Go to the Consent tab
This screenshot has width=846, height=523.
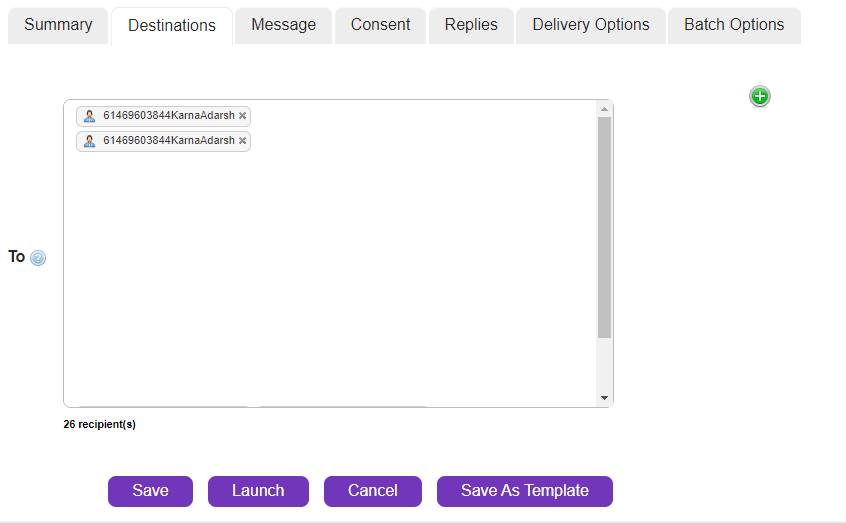point(380,25)
